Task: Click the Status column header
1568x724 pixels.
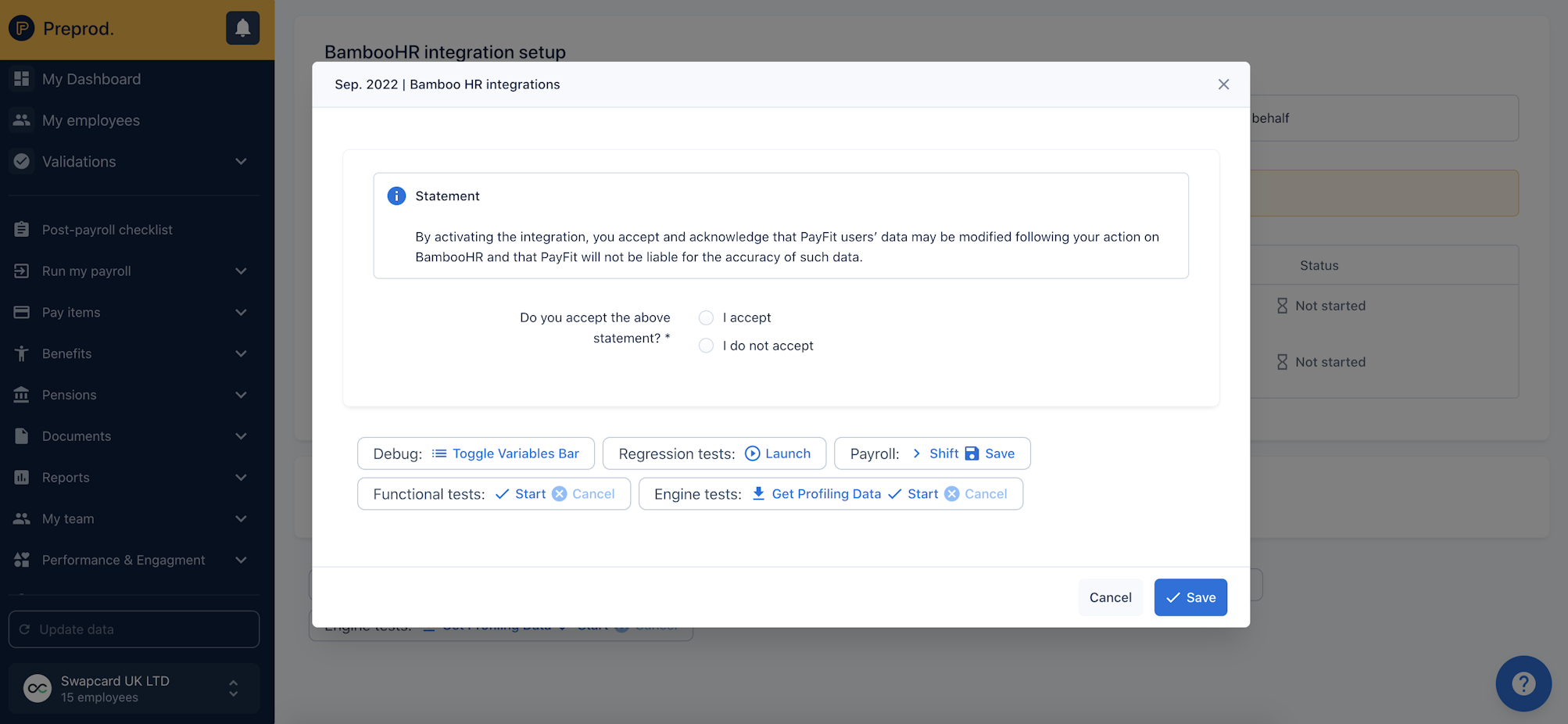Action: tap(1319, 266)
